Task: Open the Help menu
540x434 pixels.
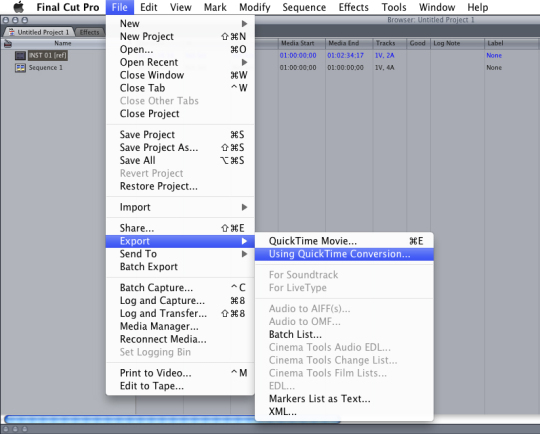Action: click(x=478, y=7)
